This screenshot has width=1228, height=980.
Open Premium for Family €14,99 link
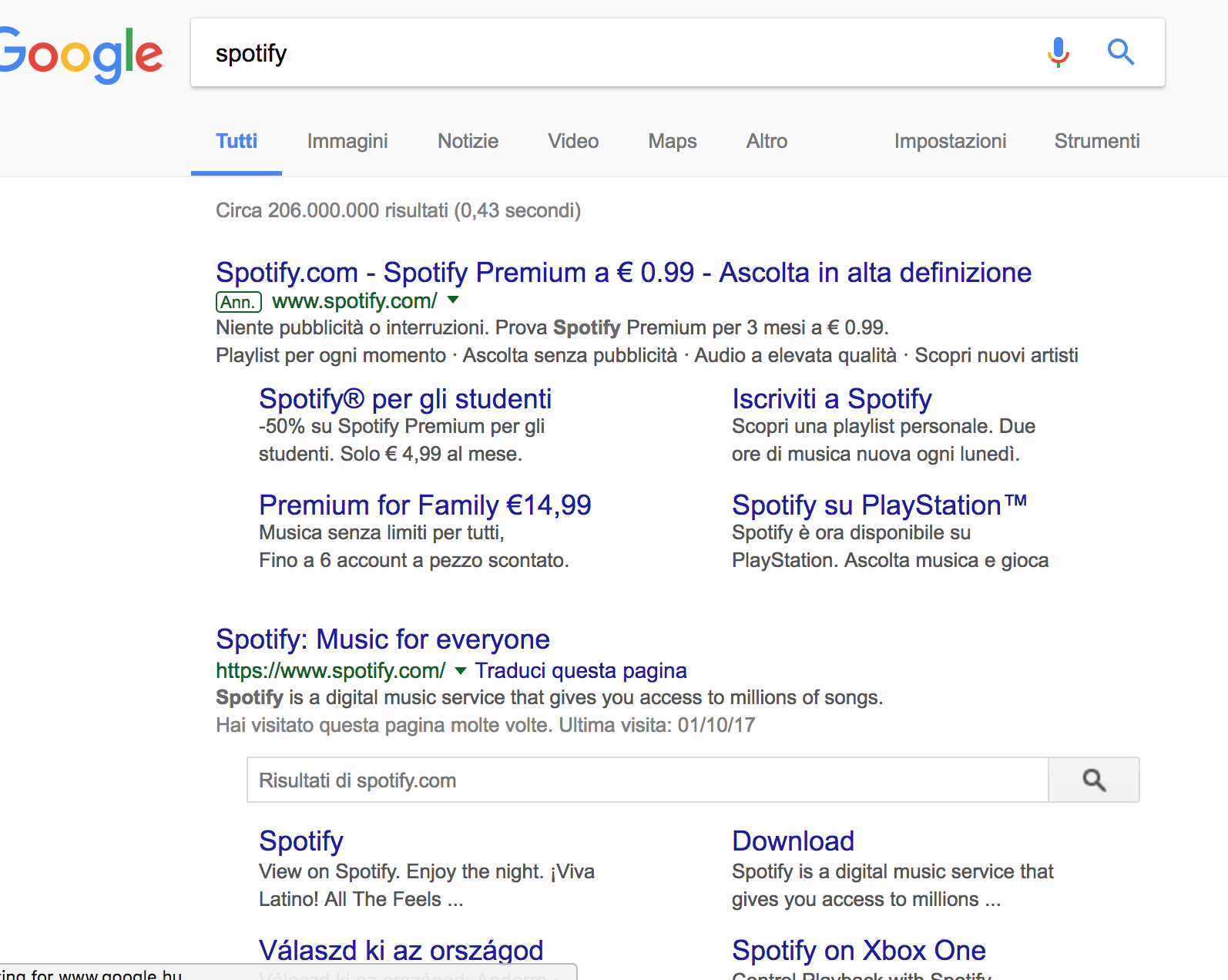pyautogui.click(x=424, y=505)
